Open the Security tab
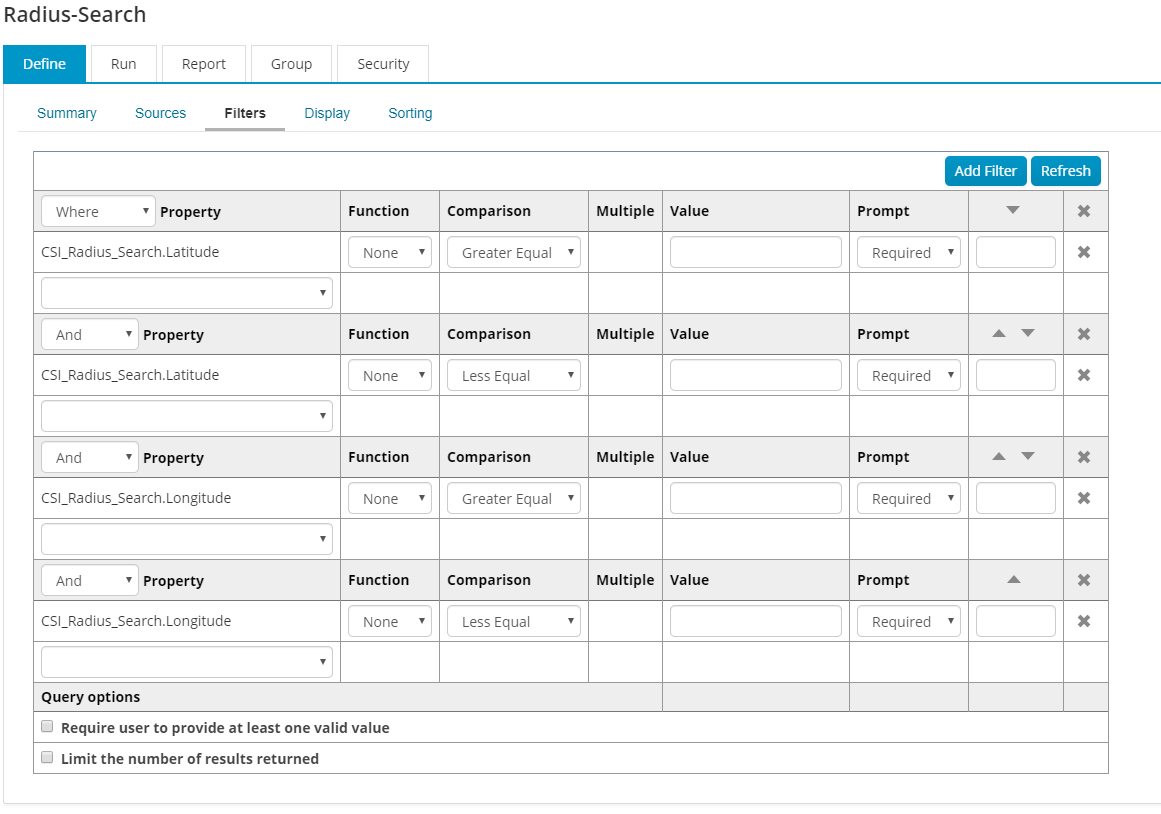 [x=383, y=64]
